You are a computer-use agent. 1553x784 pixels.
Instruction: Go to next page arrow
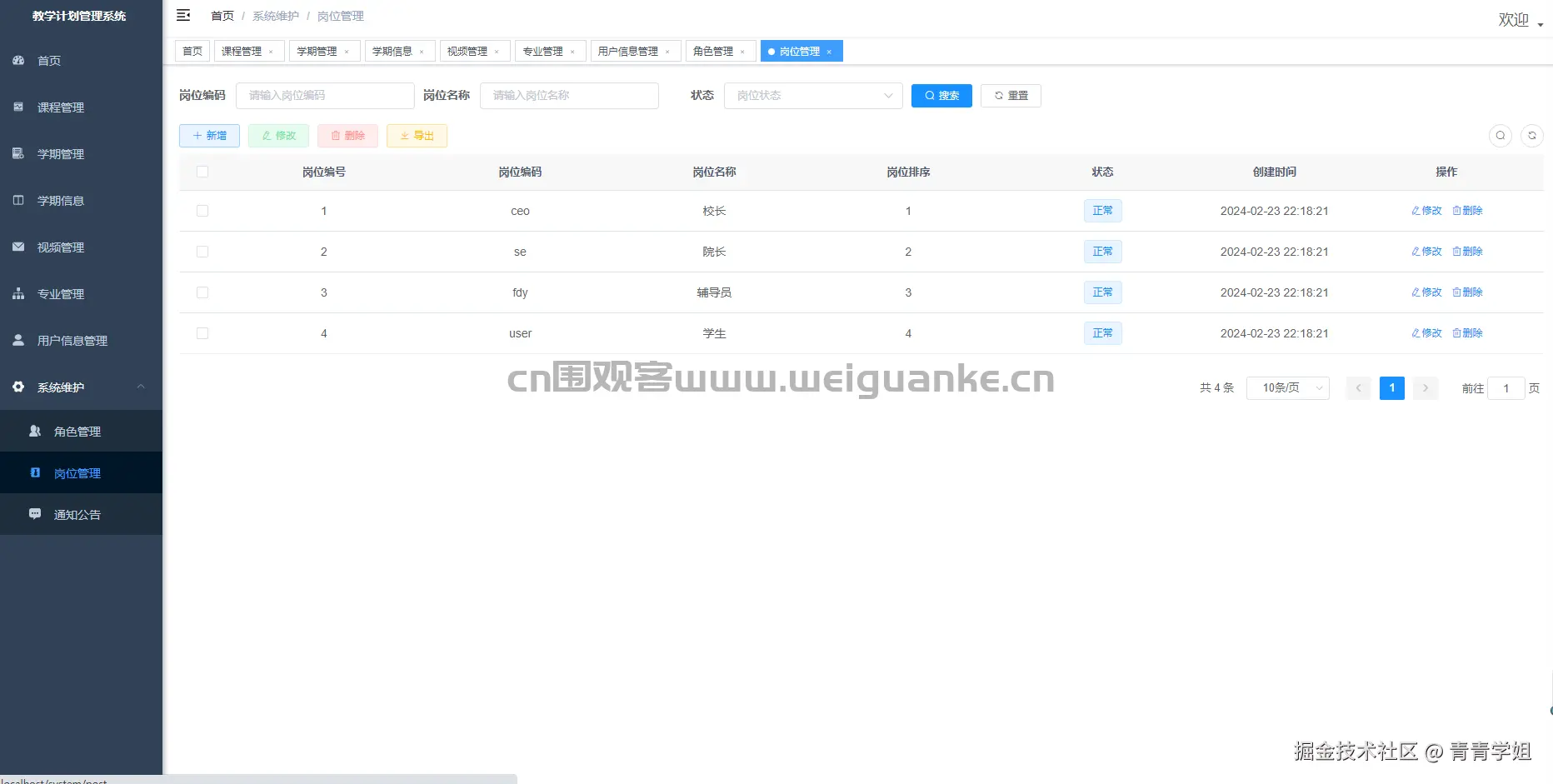click(x=1426, y=388)
